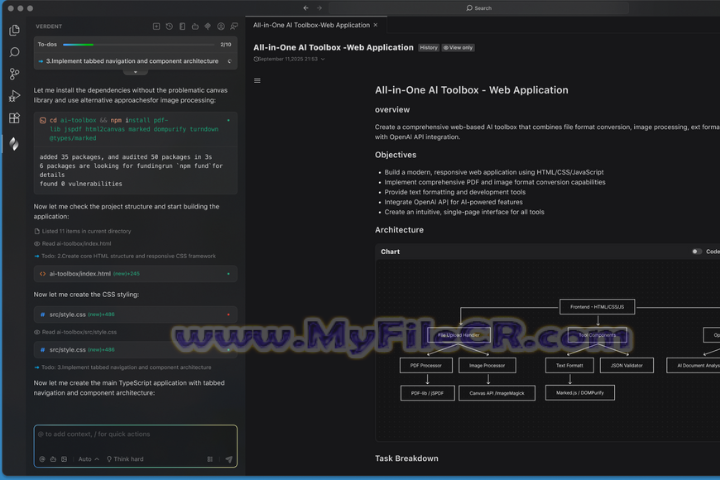The width and height of the screenshot is (720, 480).
Task: Open the Source Control view
Action: (x=14, y=73)
